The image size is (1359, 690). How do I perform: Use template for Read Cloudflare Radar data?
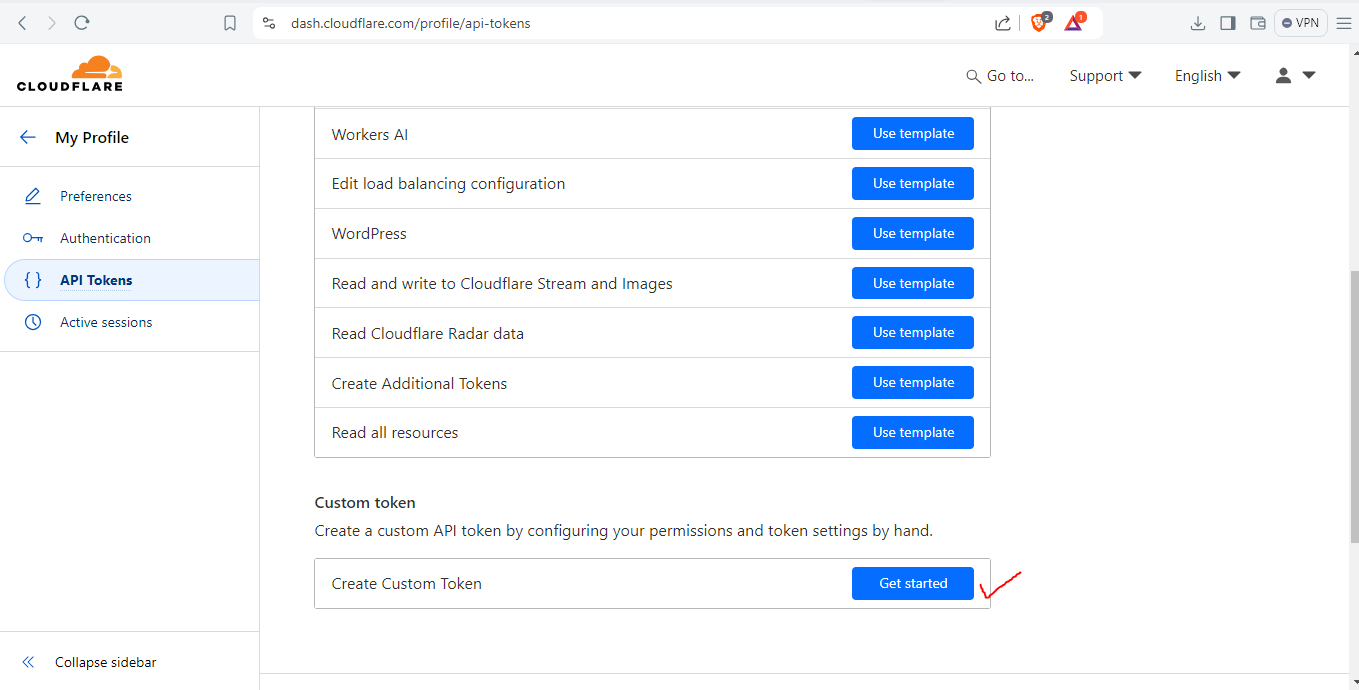pos(913,333)
